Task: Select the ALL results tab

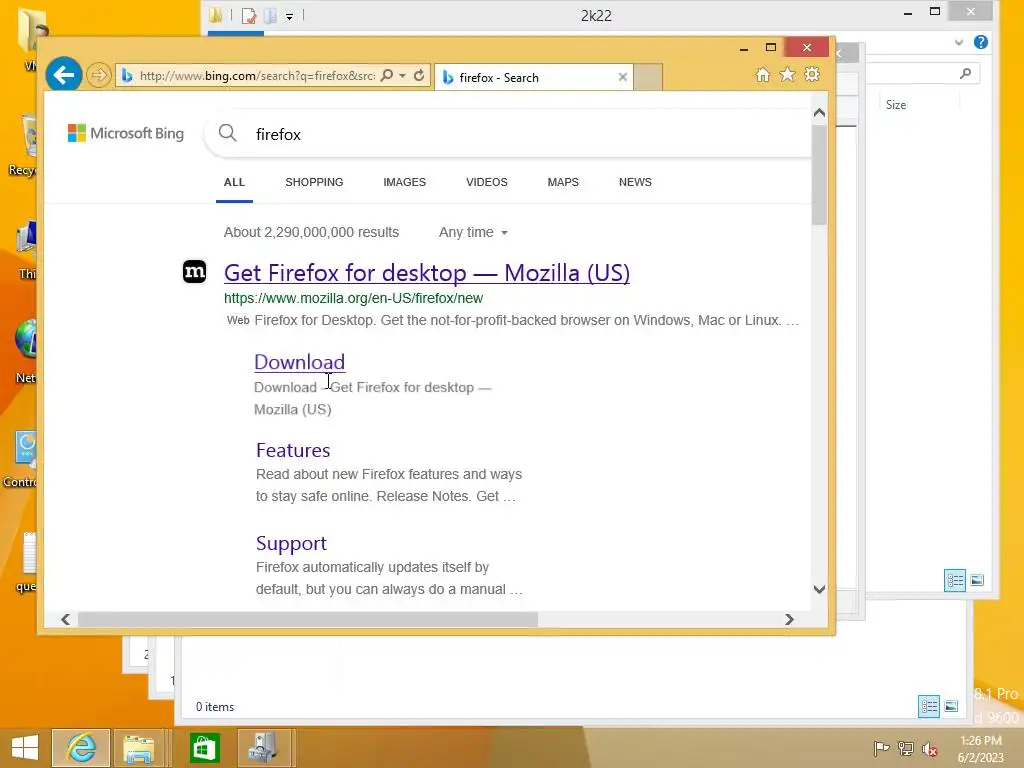Action: click(x=234, y=182)
